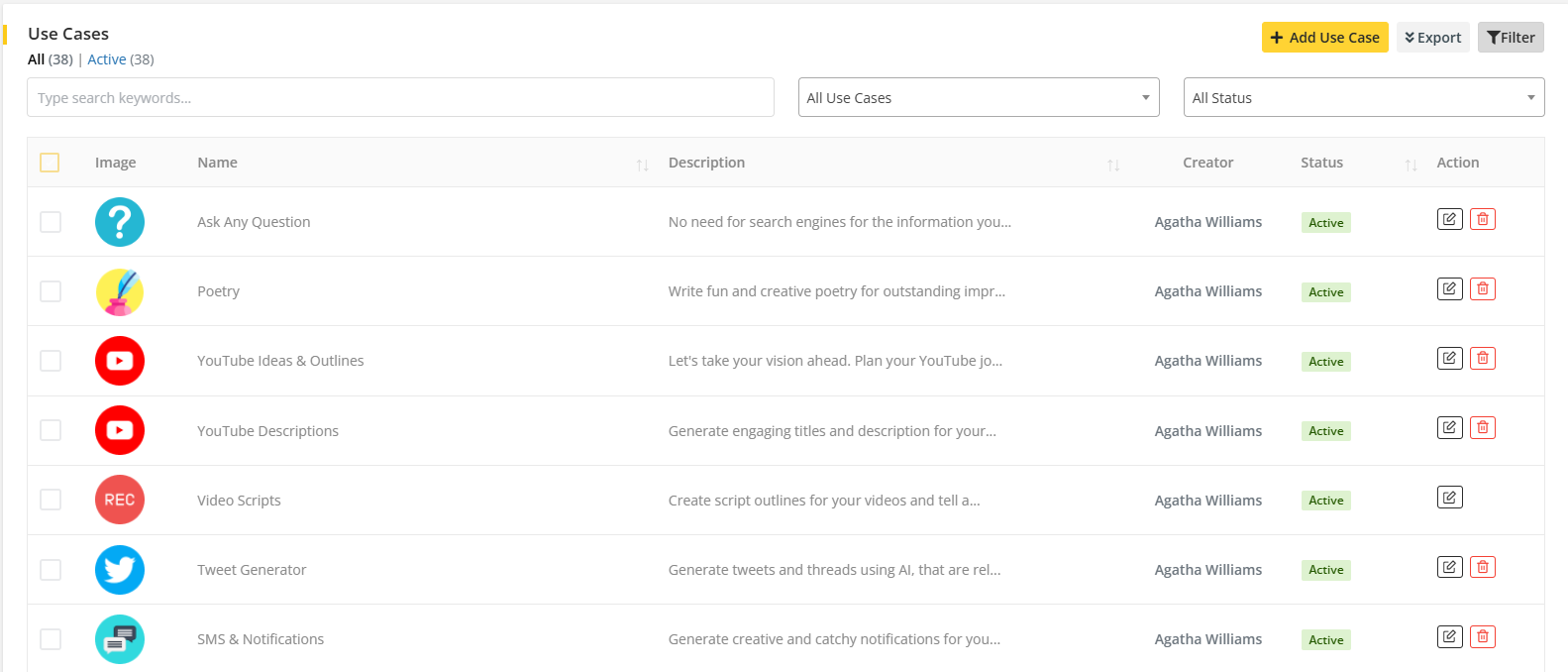Toggle the select-all checkbox in the header
The width and height of the screenshot is (1568, 672).
[x=50, y=163]
